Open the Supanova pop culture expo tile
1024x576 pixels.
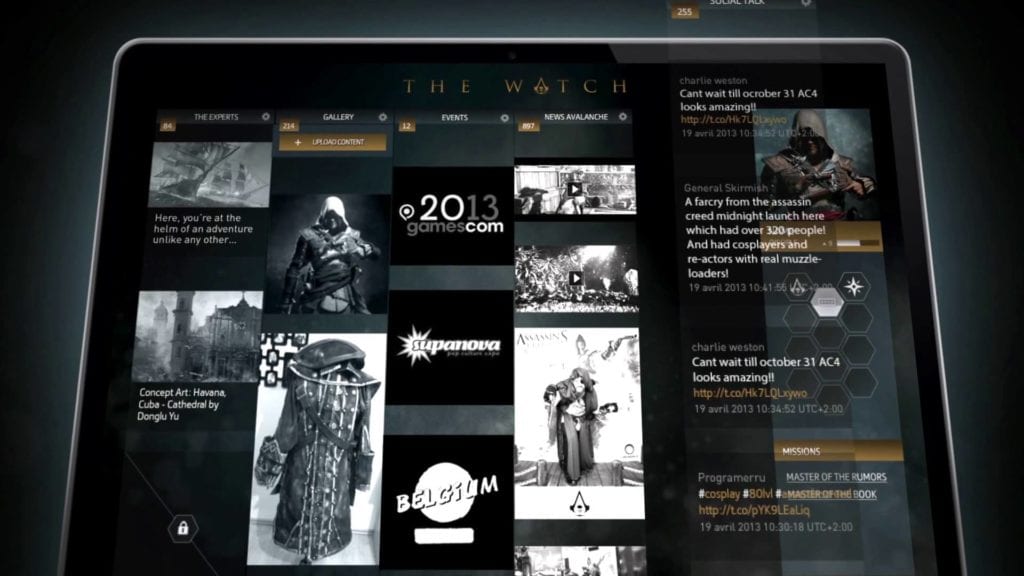(450, 346)
